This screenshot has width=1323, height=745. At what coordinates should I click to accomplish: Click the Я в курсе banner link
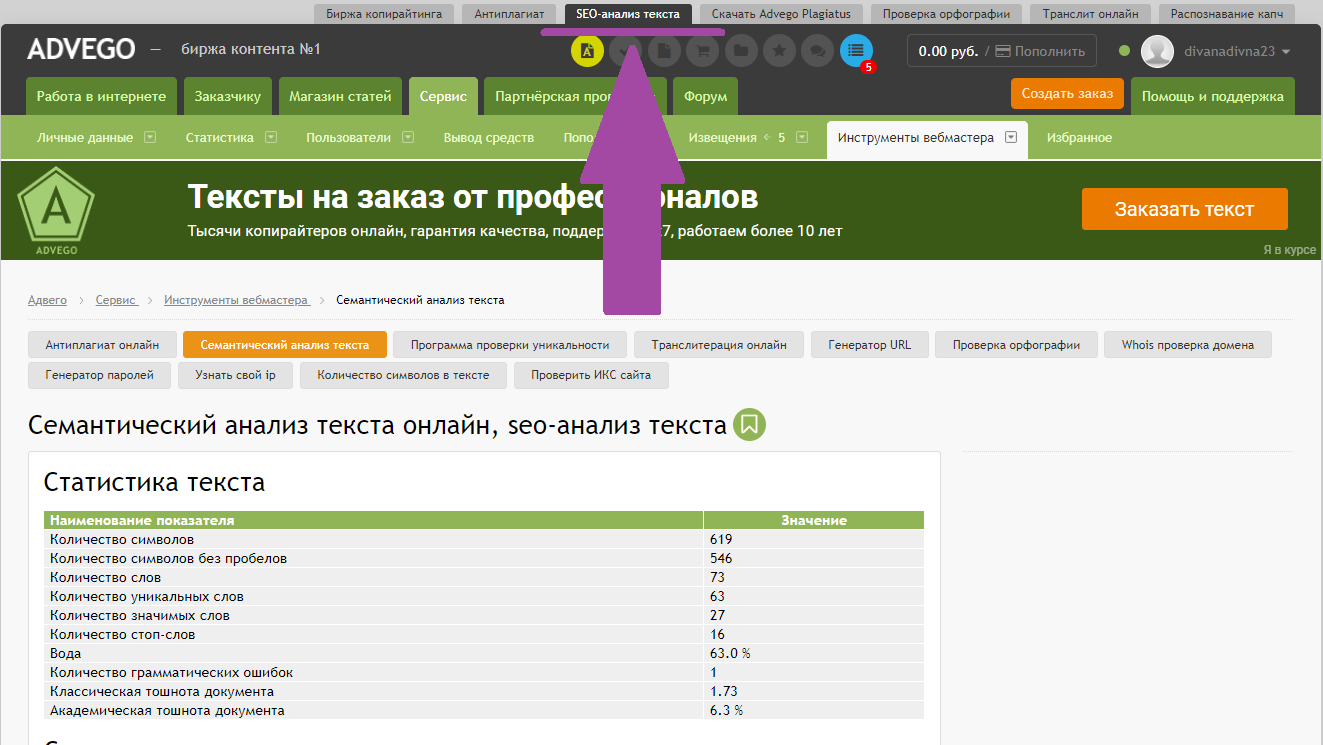pos(1290,250)
